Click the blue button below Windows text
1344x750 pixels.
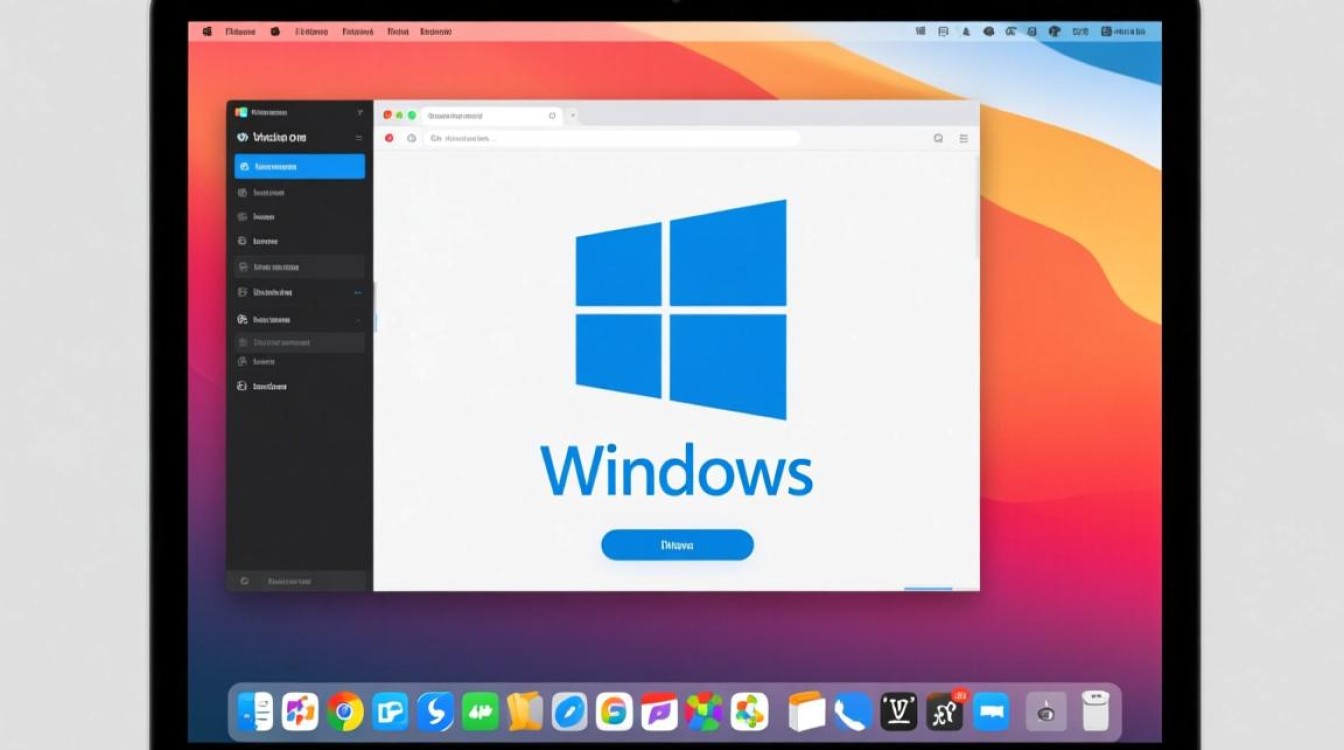pos(677,545)
